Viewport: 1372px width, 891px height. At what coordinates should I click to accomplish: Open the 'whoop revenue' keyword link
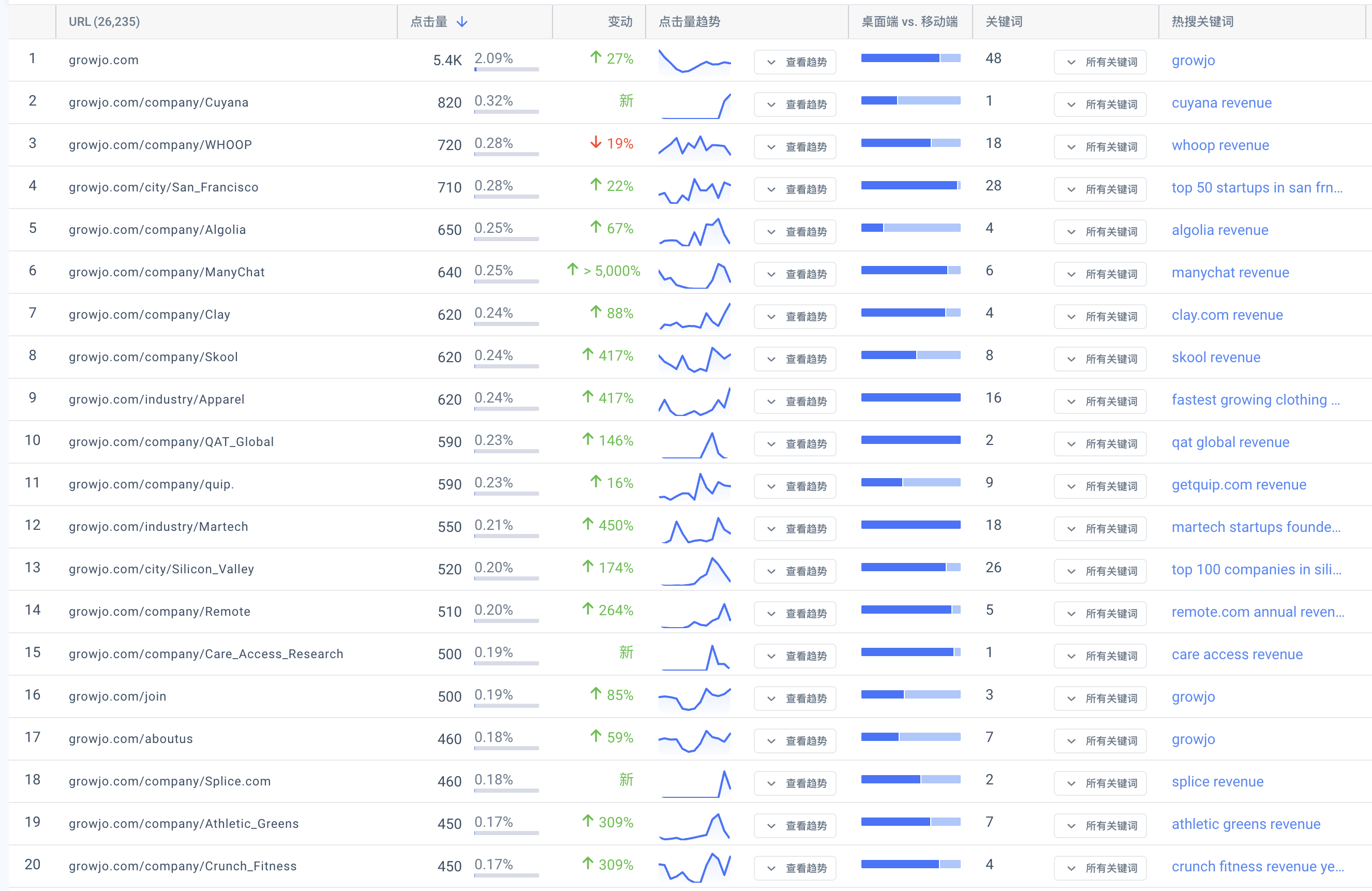pos(1220,145)
